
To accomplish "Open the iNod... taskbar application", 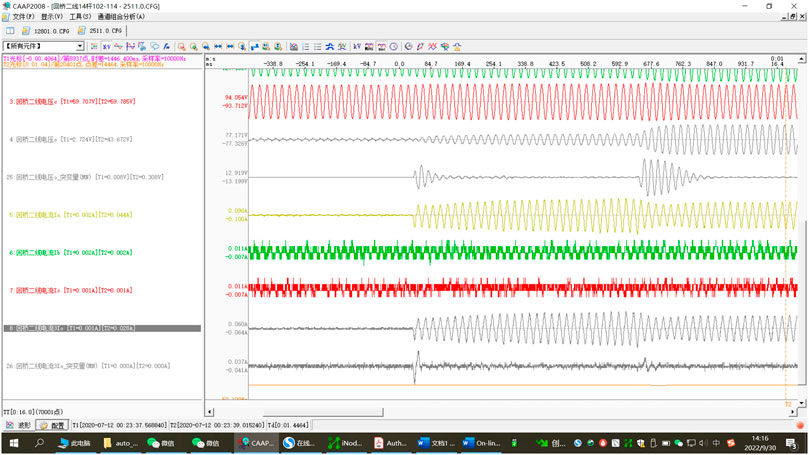I will coord(345,443).
